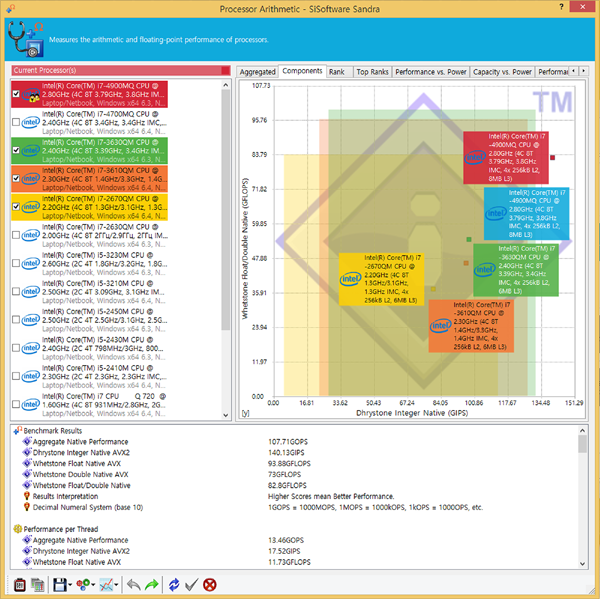Click the question mark help button
The width and height of the screenshot is (600, 599).
[x=561, y=7]
